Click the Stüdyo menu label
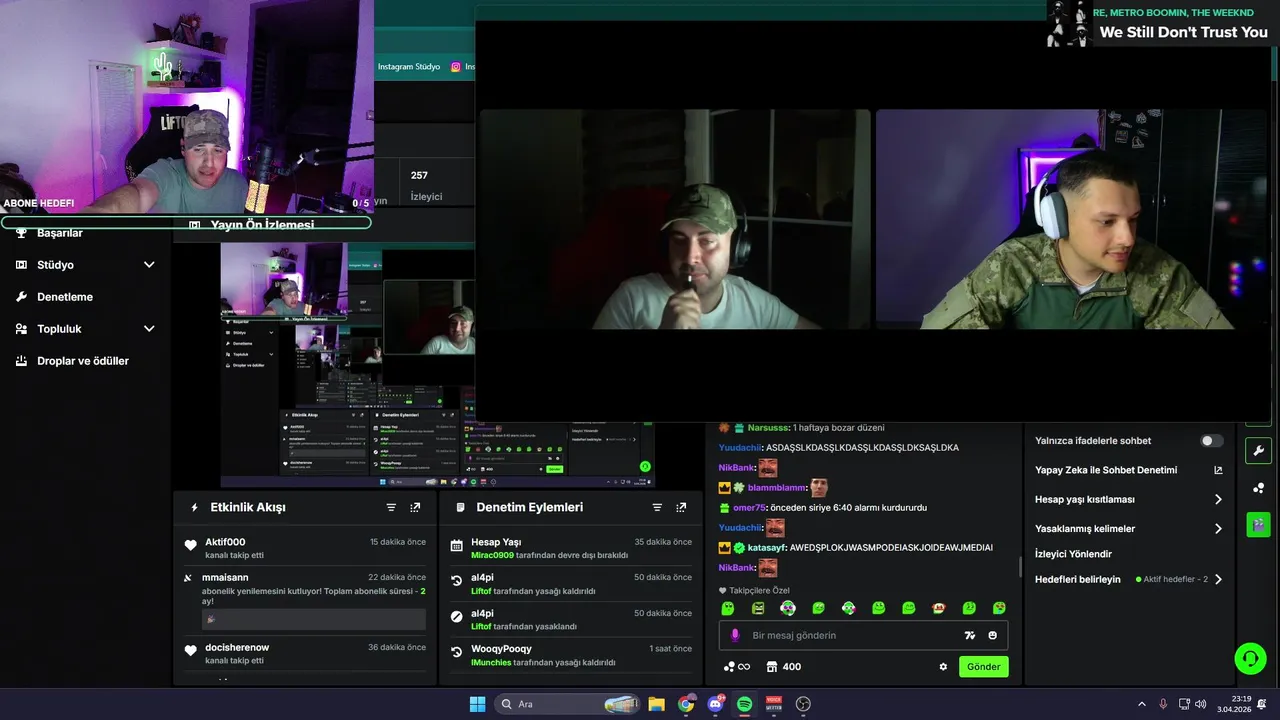This screenshot has height=720, width=1280. point(55,265)
